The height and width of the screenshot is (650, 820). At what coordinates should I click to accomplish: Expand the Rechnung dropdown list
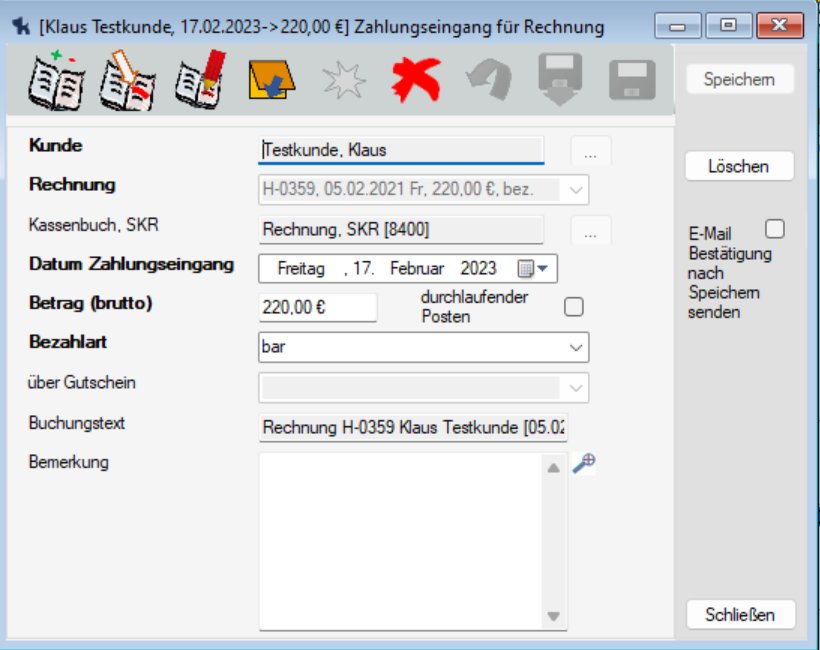click(576, 189)
